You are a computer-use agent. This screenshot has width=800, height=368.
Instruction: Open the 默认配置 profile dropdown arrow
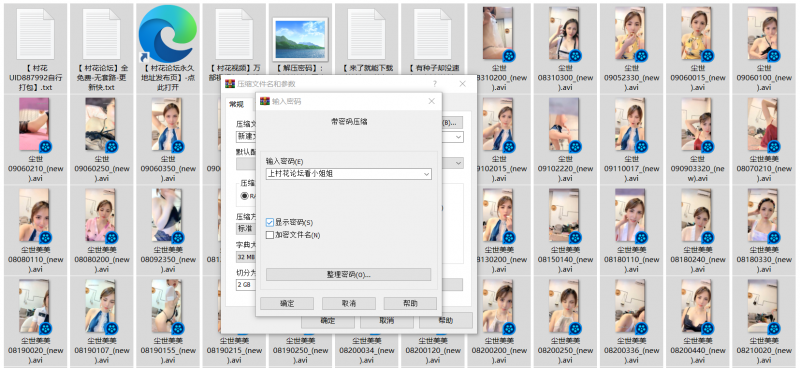coord(458,163)
